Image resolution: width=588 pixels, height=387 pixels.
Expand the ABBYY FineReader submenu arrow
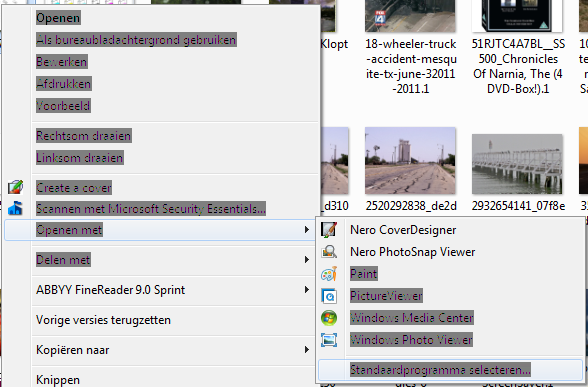coord(307,290)
